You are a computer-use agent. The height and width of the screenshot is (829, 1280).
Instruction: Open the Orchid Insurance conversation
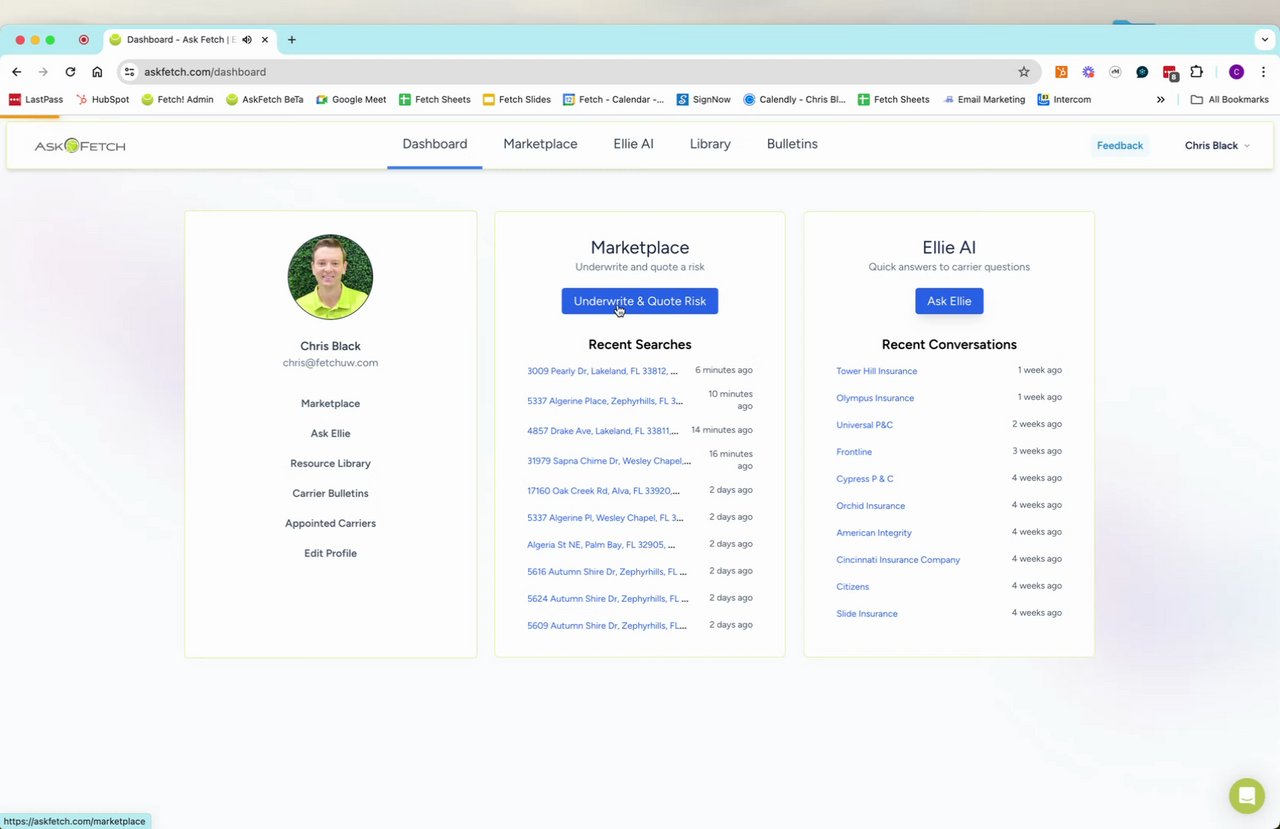click(x=871, y=506)
